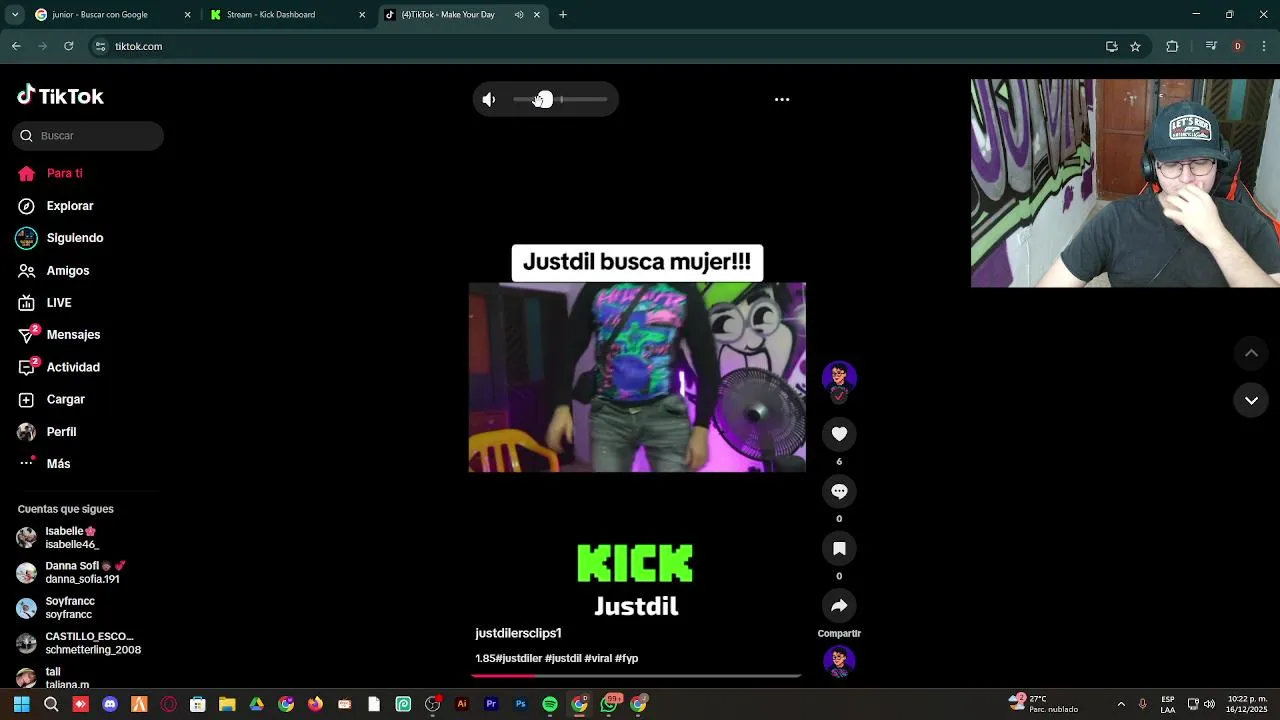Open Firefox from the taskbar
This screenshot has width=1280, height=720.
click(x=315, y=704)
